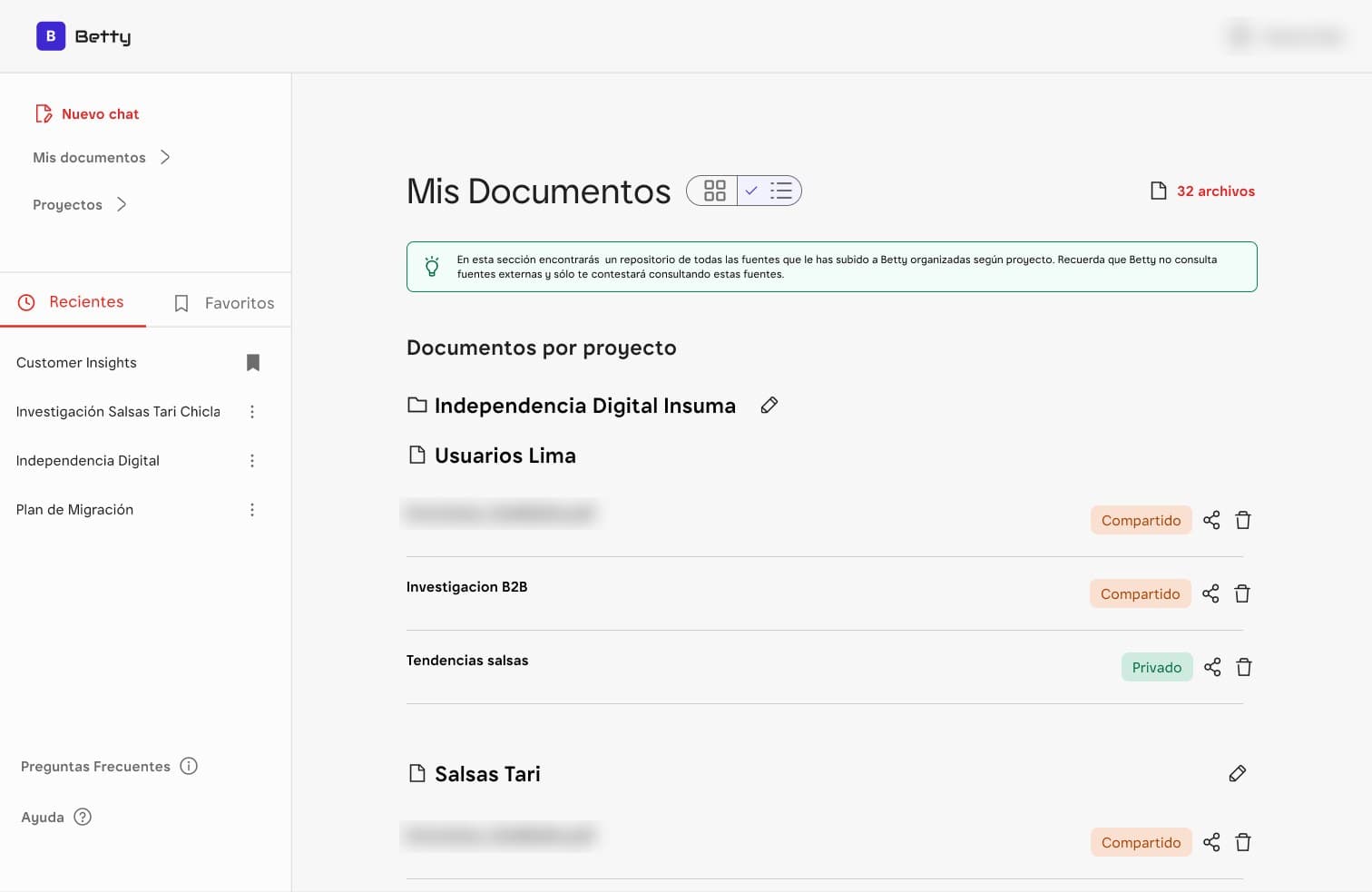
Task: Open Plan de Migración chat
Action: [x=74, y=510]
